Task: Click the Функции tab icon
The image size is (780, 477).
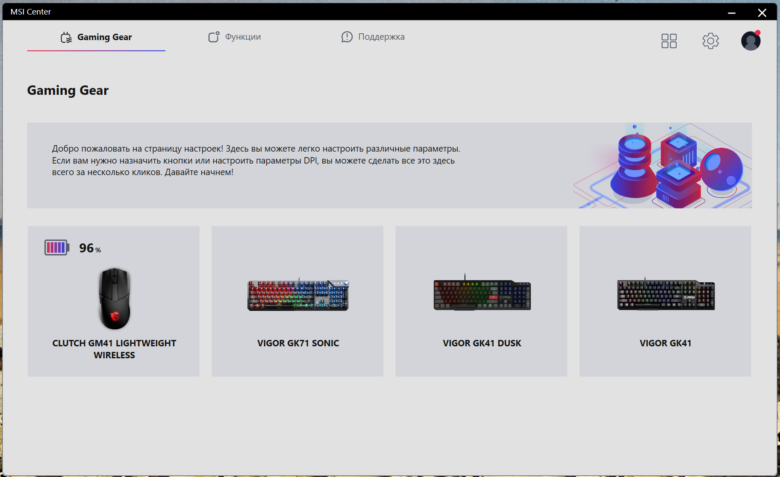Action: click(x=213, y=37)
